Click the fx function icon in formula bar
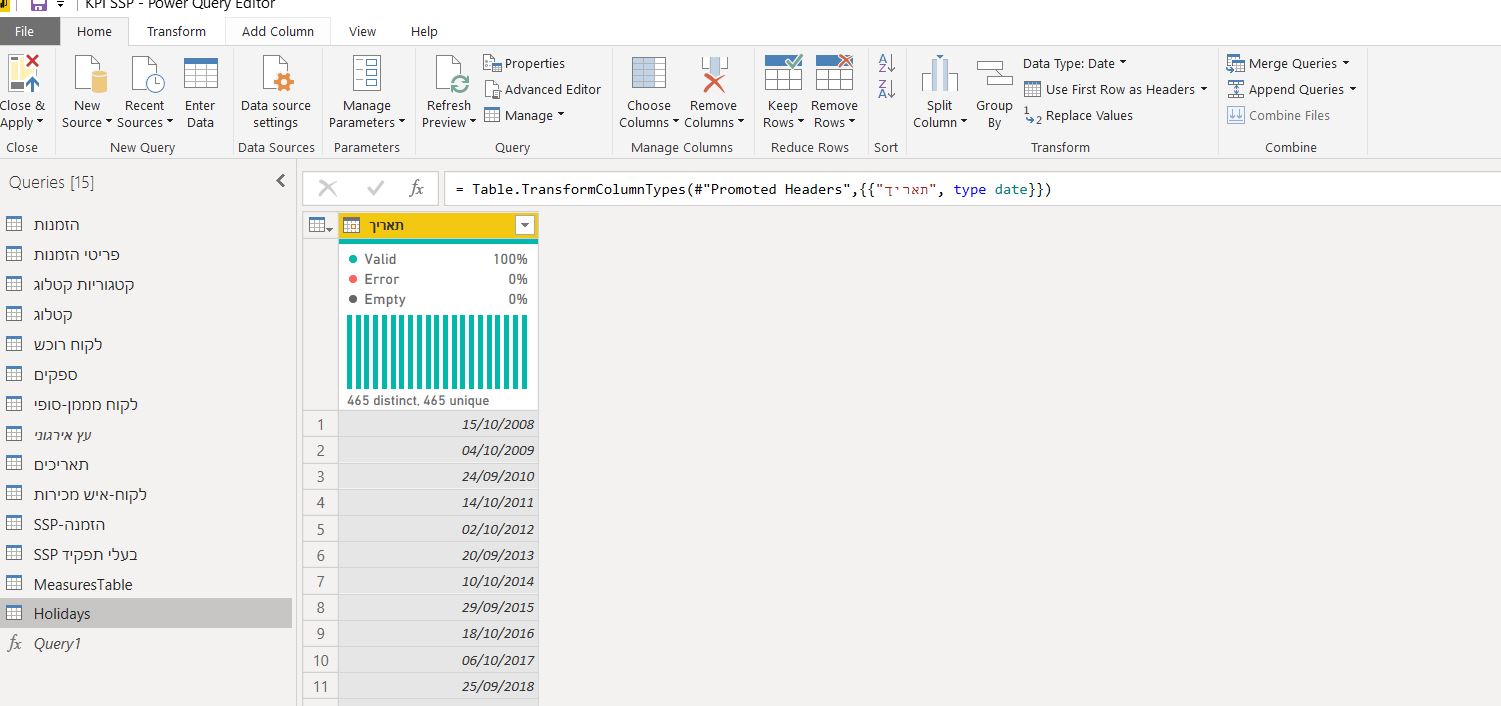 (x=417, y=188)
